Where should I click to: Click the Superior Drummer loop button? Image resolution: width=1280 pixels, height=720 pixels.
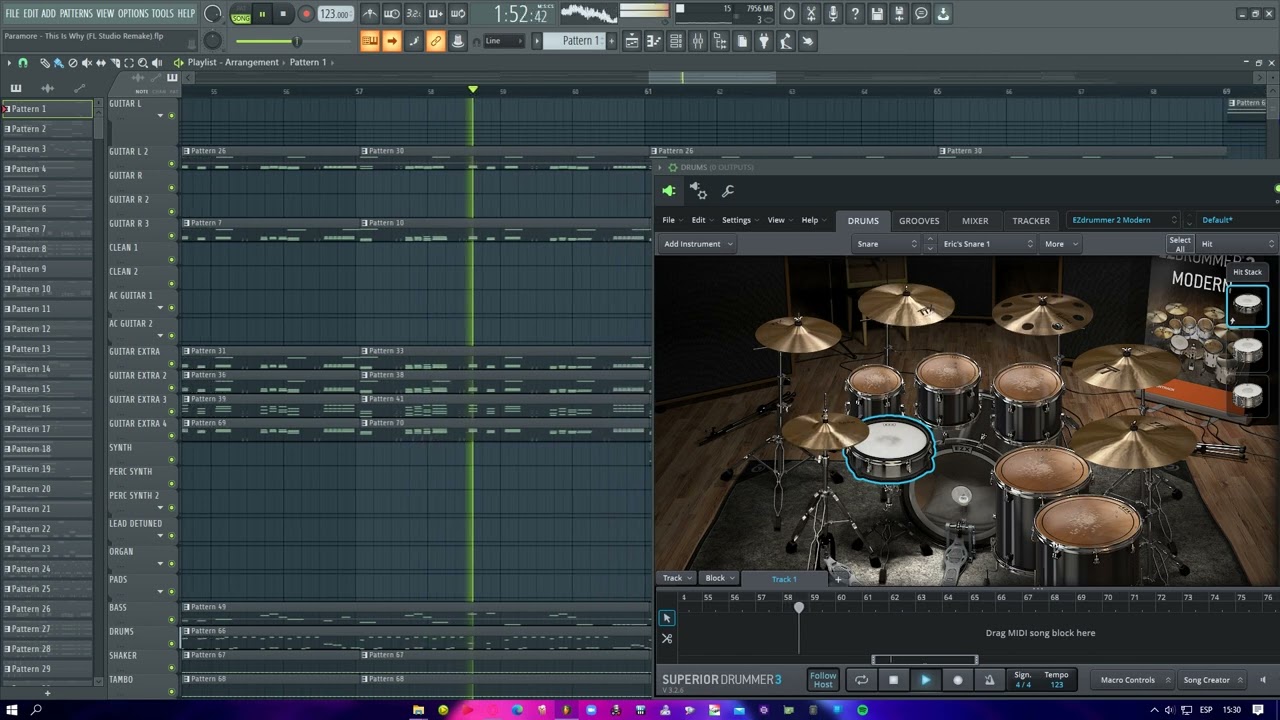point(861,680)
